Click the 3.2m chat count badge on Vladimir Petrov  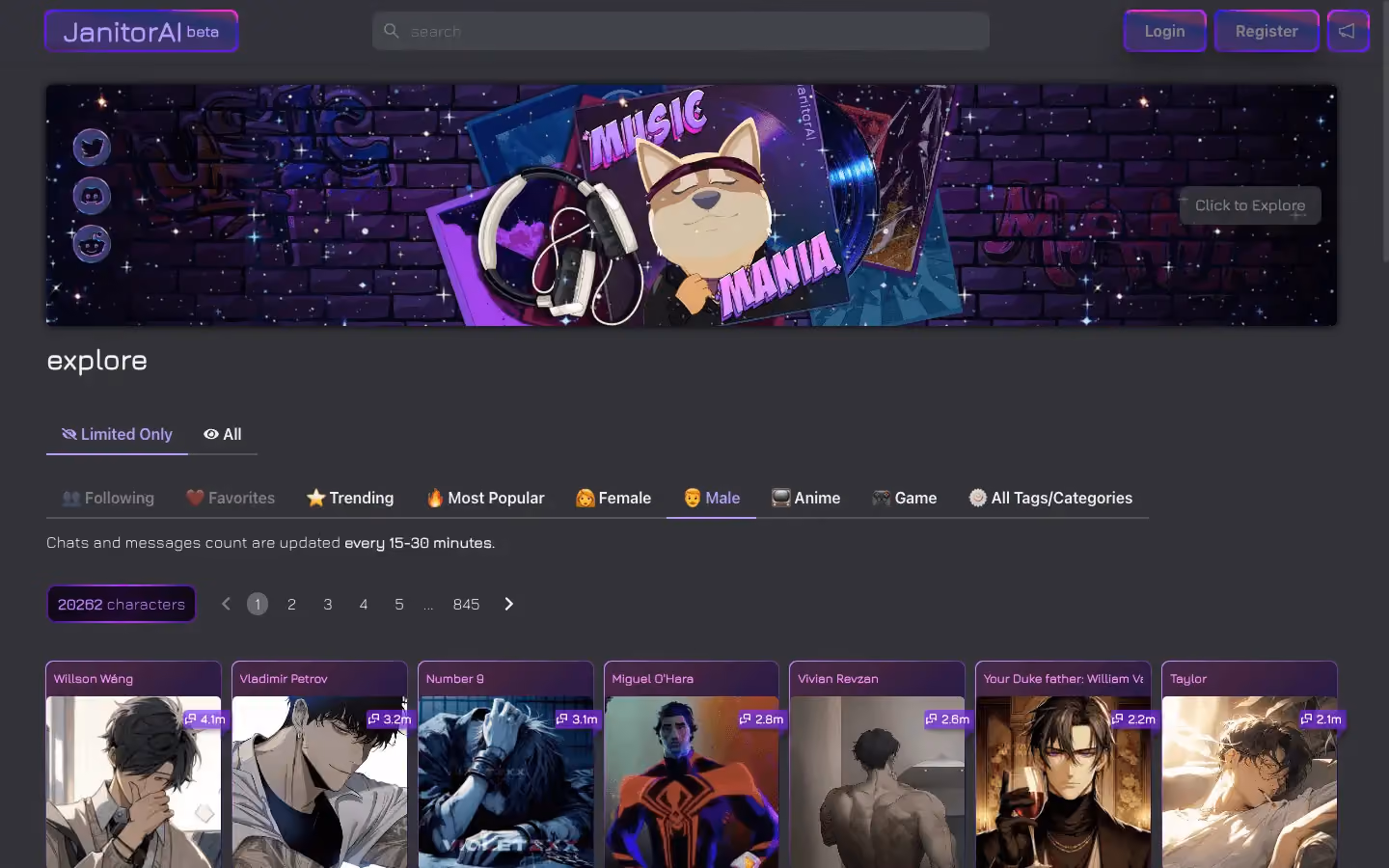click(x=390, y=719)
